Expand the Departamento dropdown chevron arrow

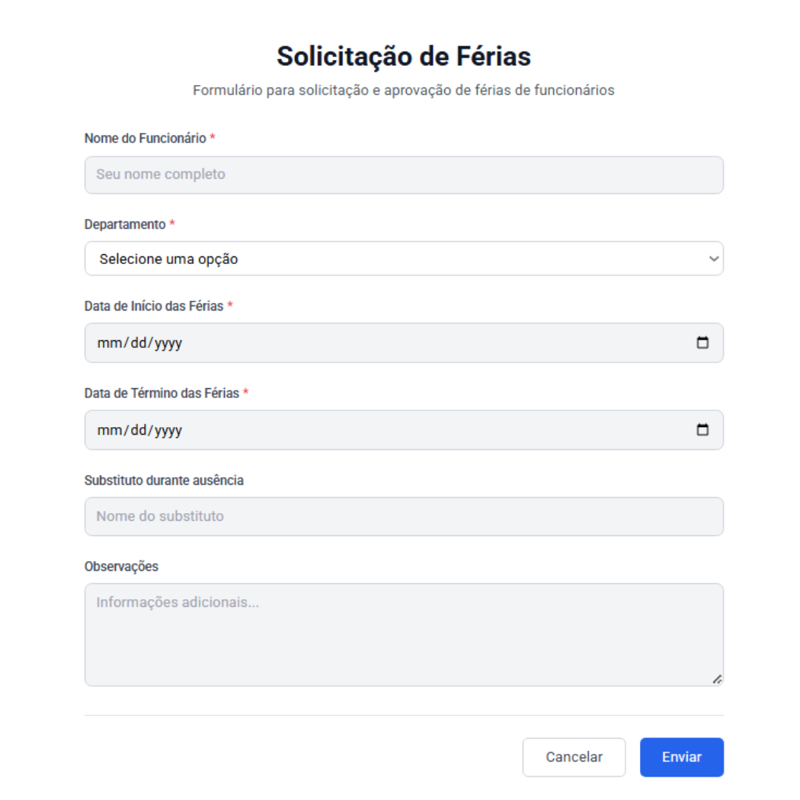pyautogui.click(x=713, y=259)
